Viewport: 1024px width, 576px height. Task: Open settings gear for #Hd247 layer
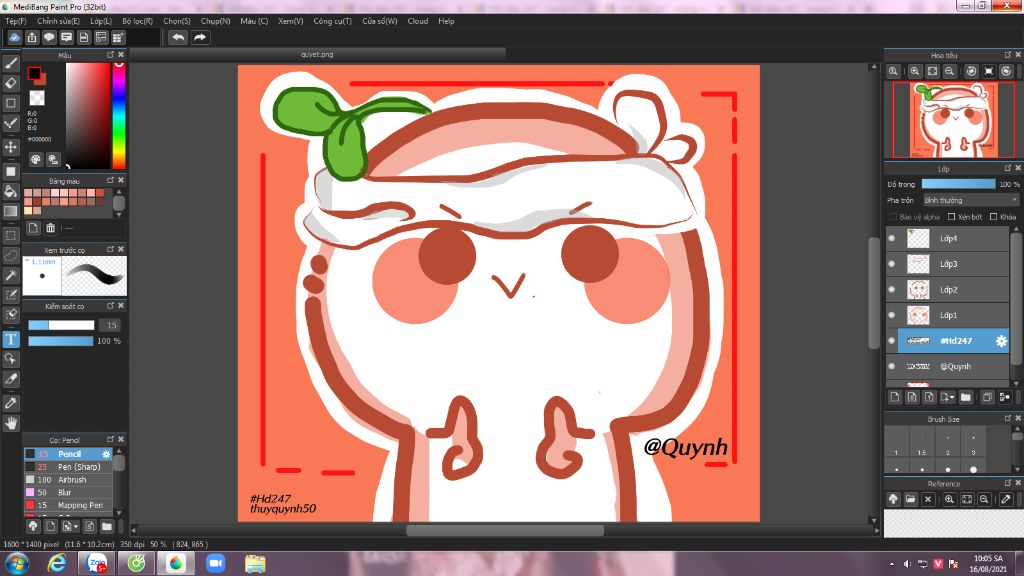1000,340
